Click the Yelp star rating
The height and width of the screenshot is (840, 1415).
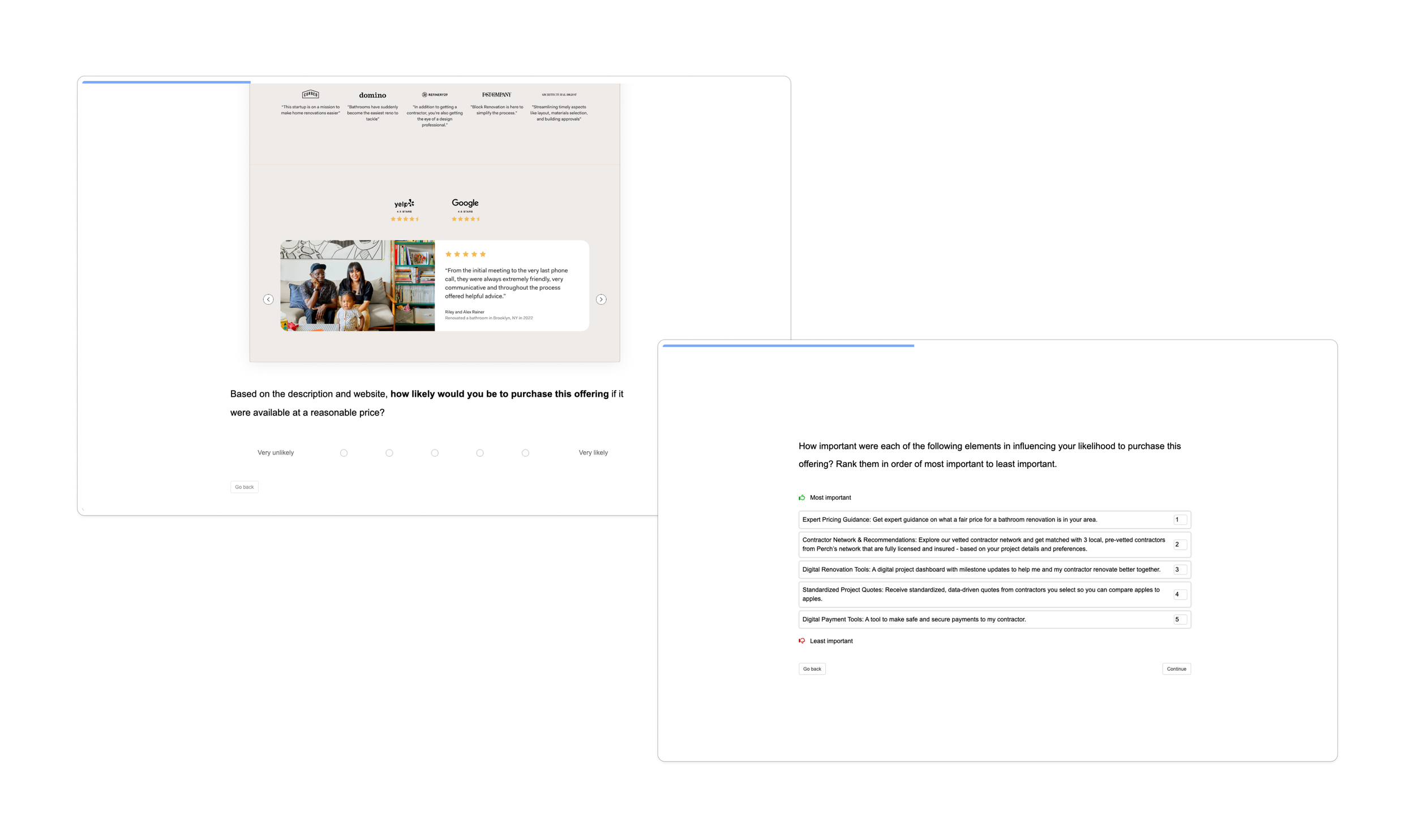click(x=405, y=219)
